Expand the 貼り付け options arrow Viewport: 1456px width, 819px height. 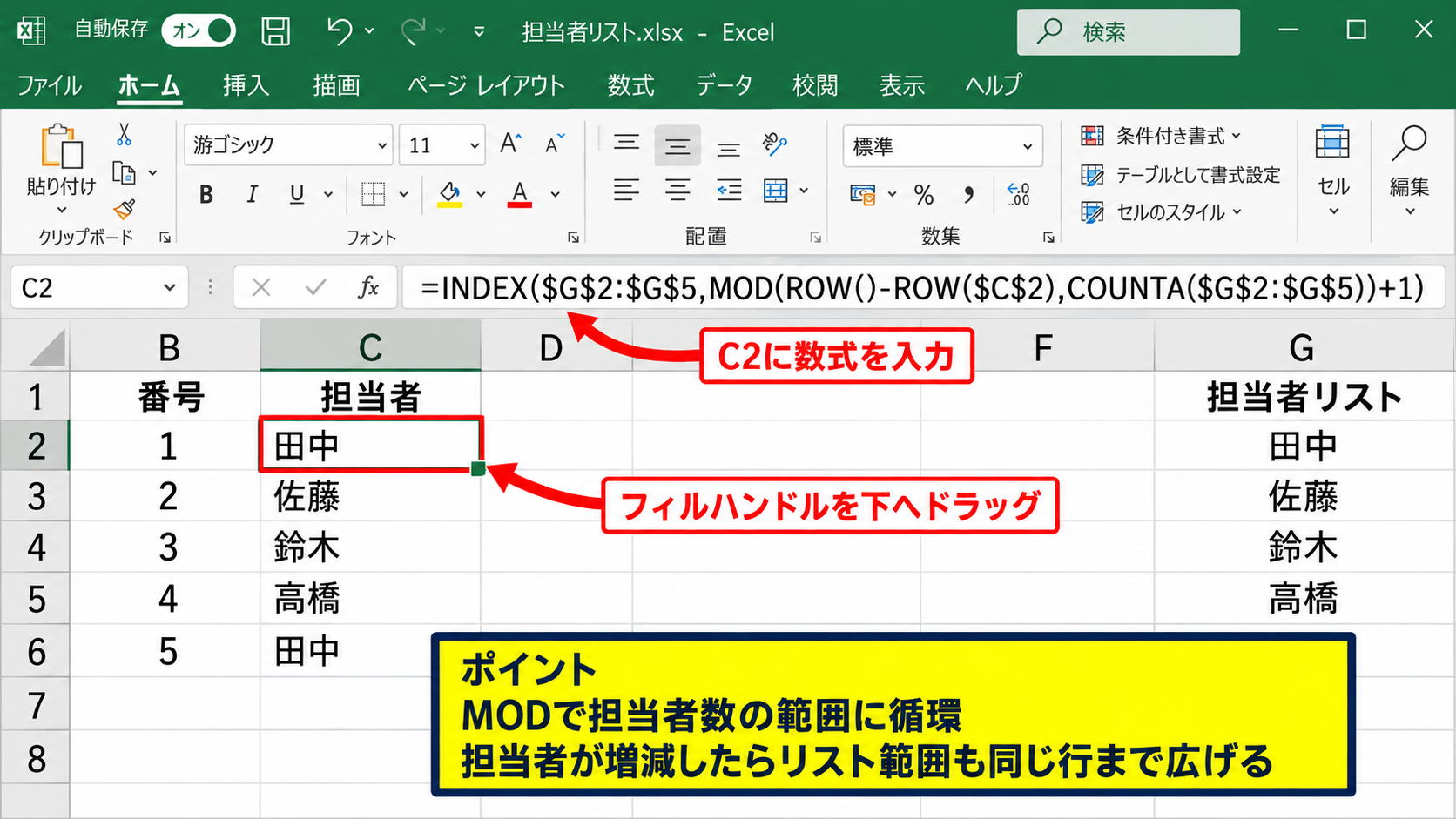pos(61,210)
